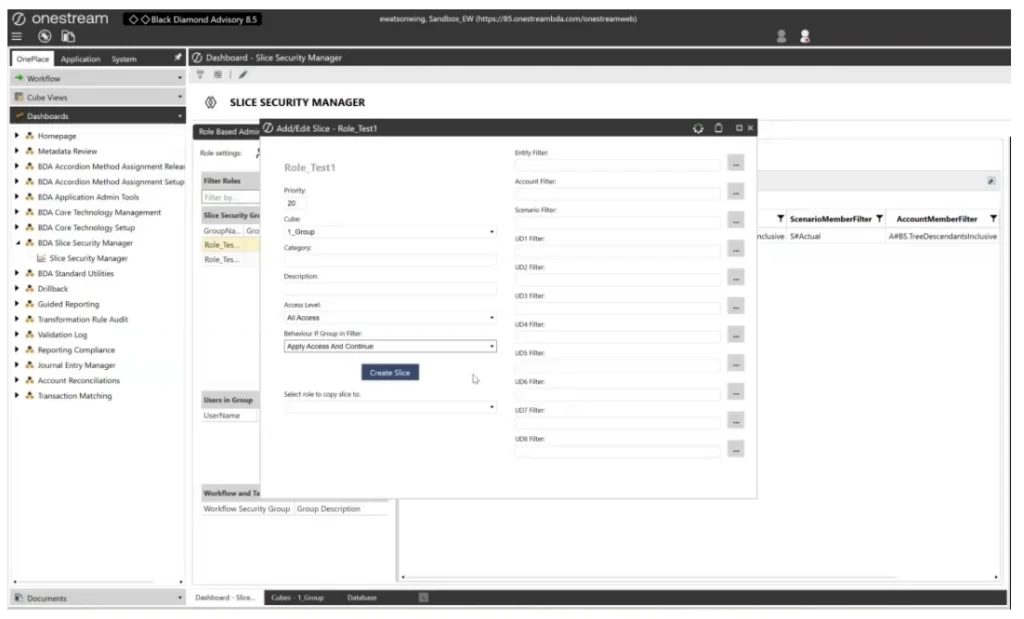This screenshot has width=1024, height=619.
Task: Expand the Drillback tree node
Action: pos(17,289)
